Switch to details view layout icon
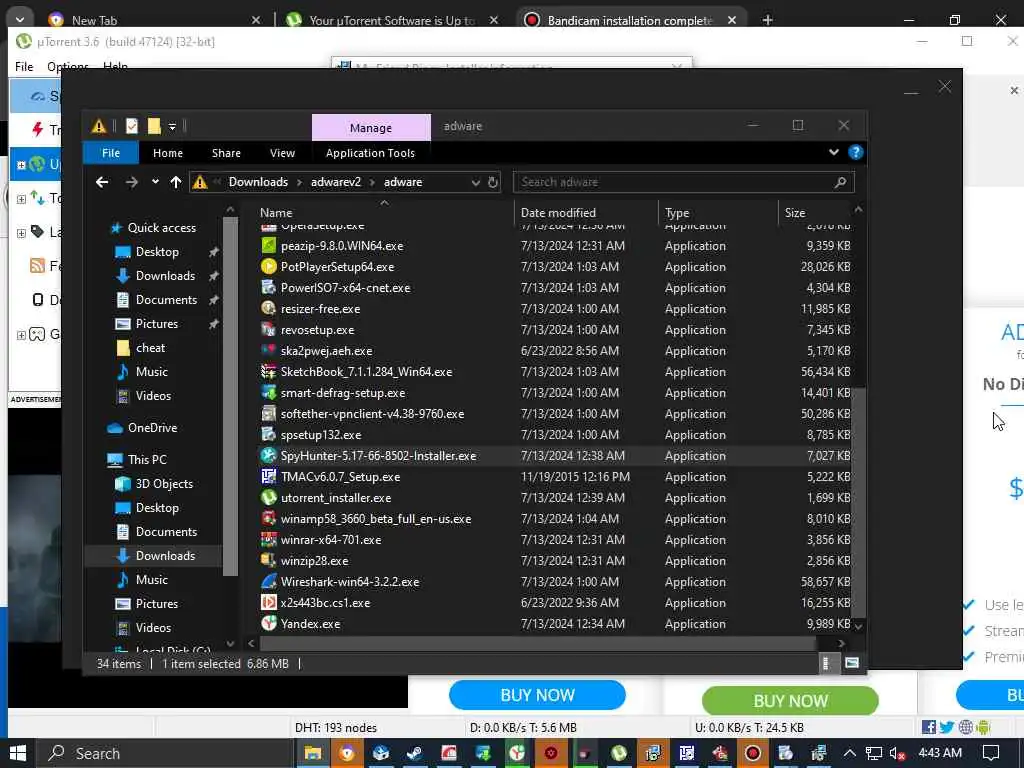This screenshot has height=768, width=1024. coord(825,664)
